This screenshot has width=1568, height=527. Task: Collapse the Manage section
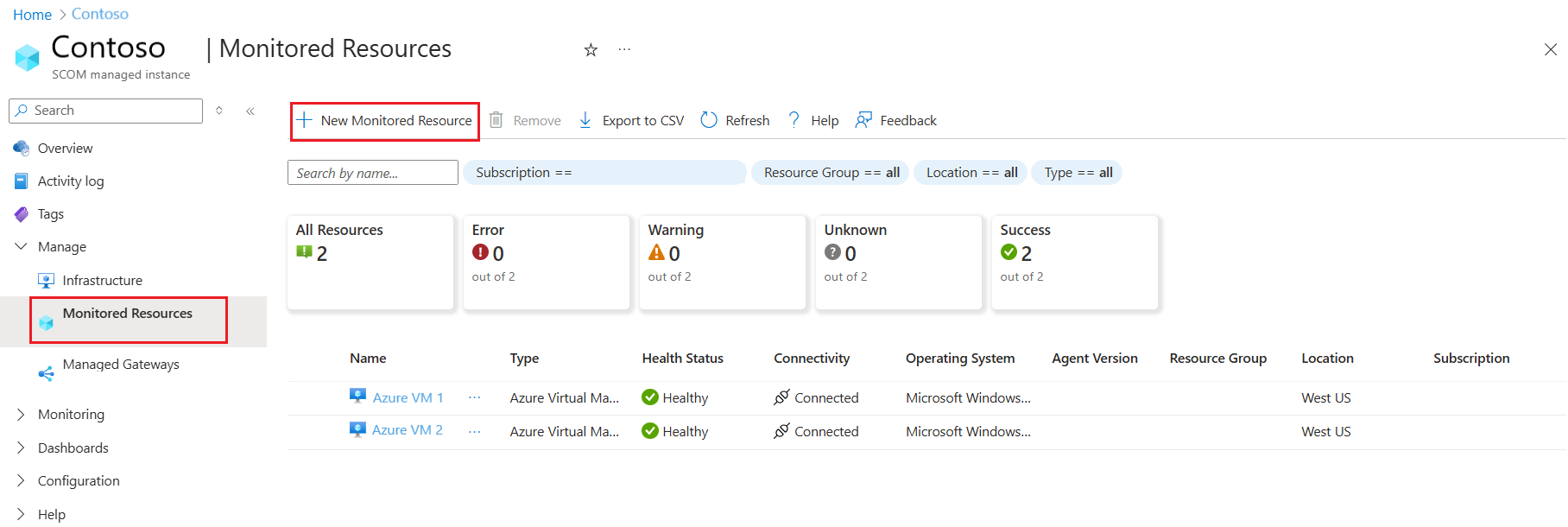(22, 247)
